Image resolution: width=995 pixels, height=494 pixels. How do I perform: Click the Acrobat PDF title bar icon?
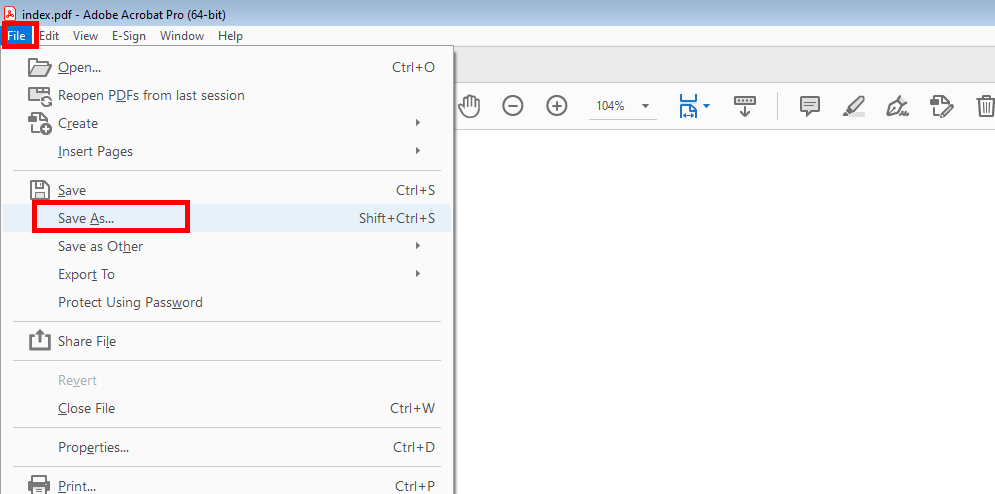point(10,13)
